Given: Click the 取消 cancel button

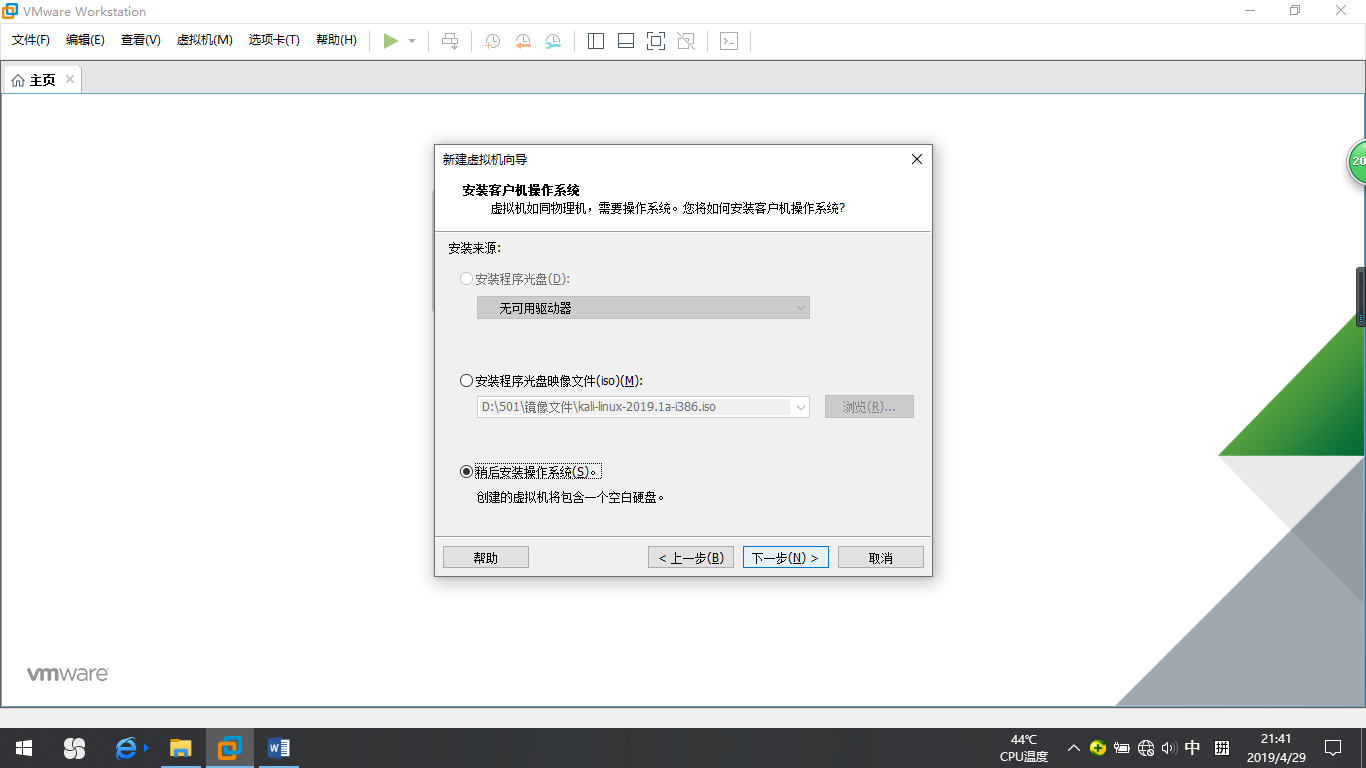Looking at the screenshot, I should 881,557.
